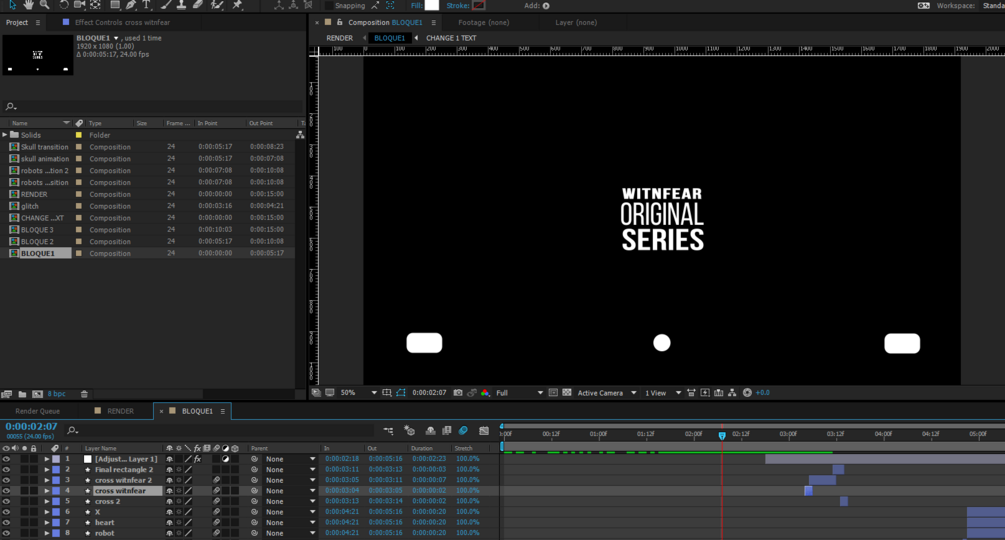This screenshot has height=540, width=1005.
Task: Hide the cross 2 layer
Action: (x=6, y=502)
